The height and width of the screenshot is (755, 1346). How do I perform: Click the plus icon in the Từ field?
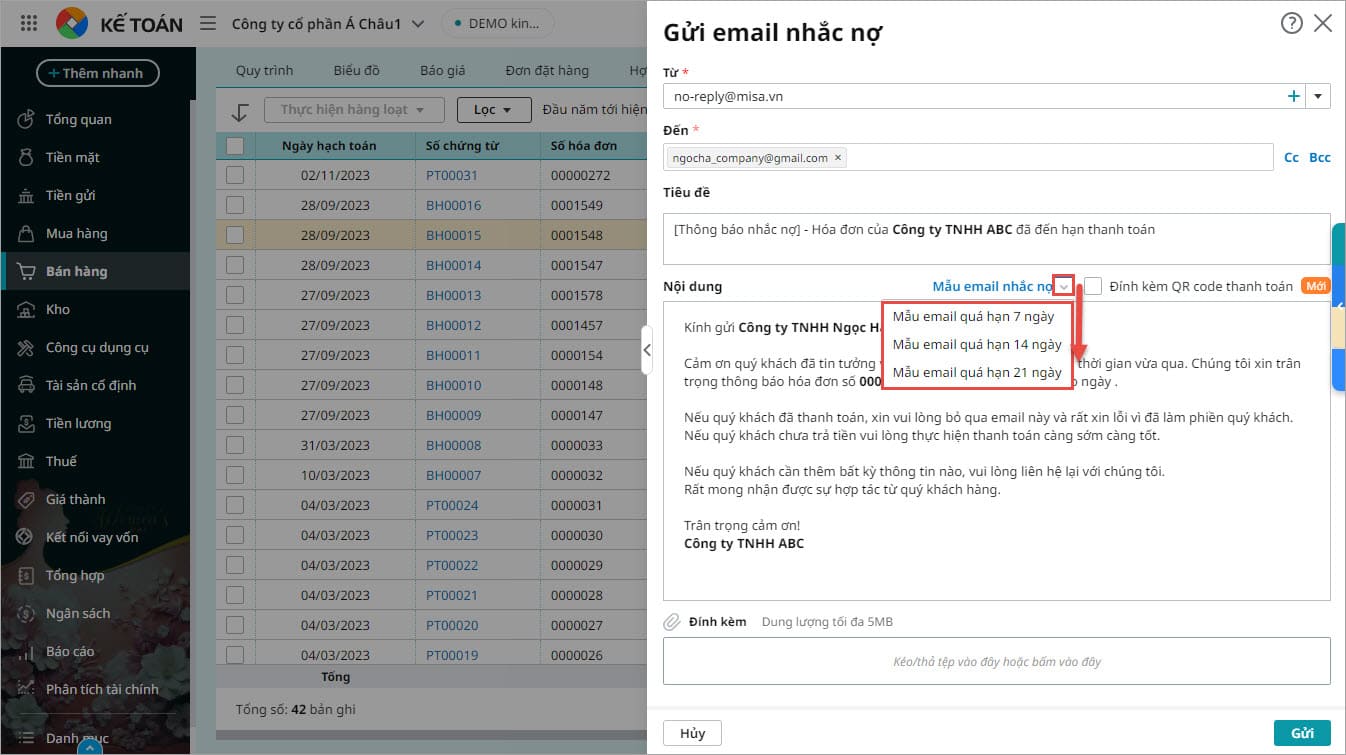point(1293,96)
